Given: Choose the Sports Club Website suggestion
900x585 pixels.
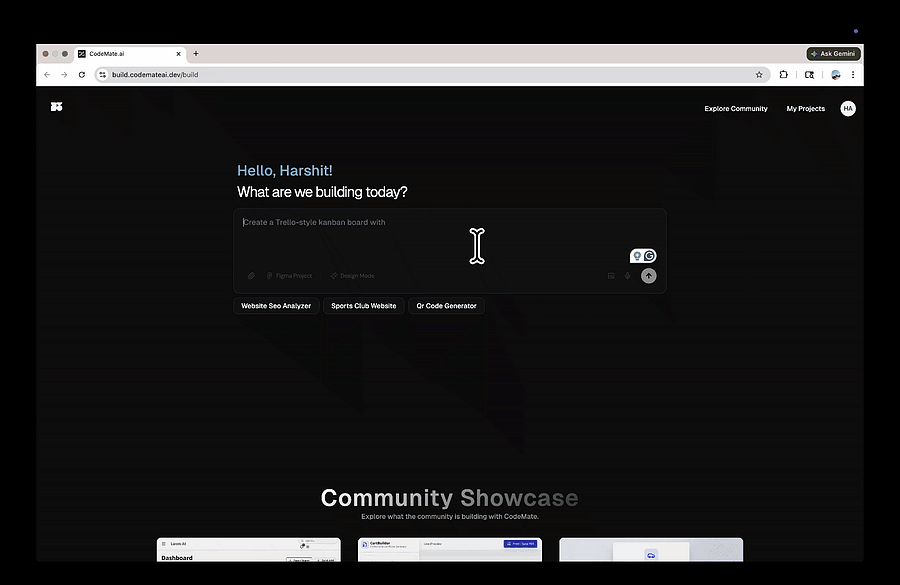Looking at the screenshot, I should (x=363, y=305).
